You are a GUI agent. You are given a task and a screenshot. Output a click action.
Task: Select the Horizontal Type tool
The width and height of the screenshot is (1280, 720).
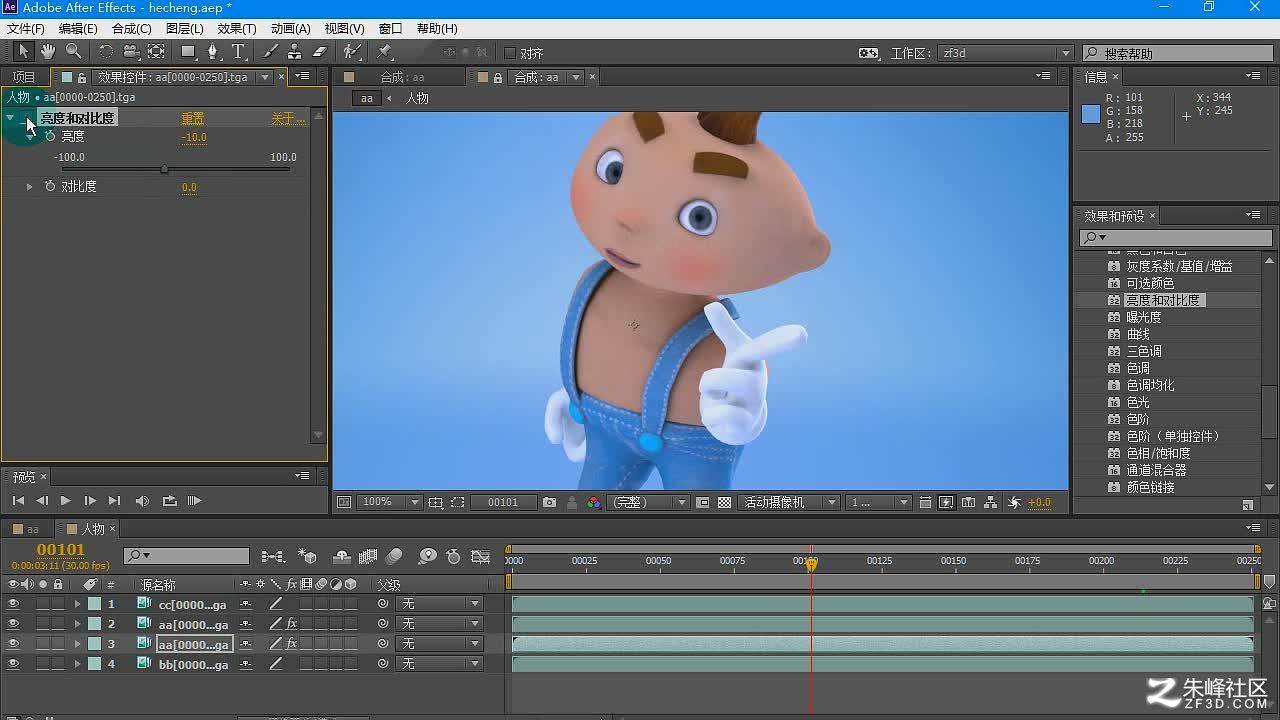pyautogui.click(x=238, y=52)
